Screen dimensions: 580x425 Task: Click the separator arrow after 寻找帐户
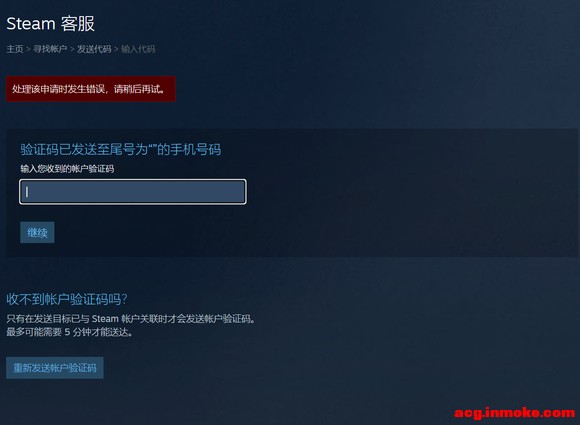[72, 49]
